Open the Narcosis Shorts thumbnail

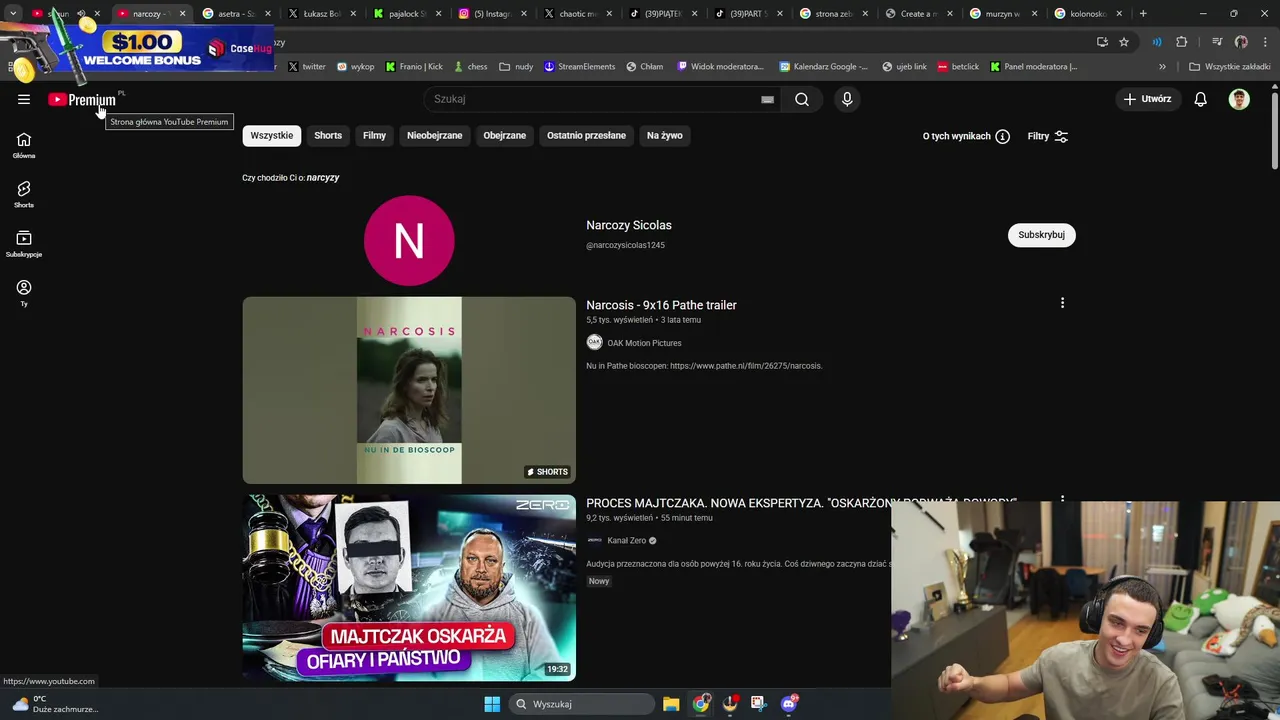(x=409, y=390)
